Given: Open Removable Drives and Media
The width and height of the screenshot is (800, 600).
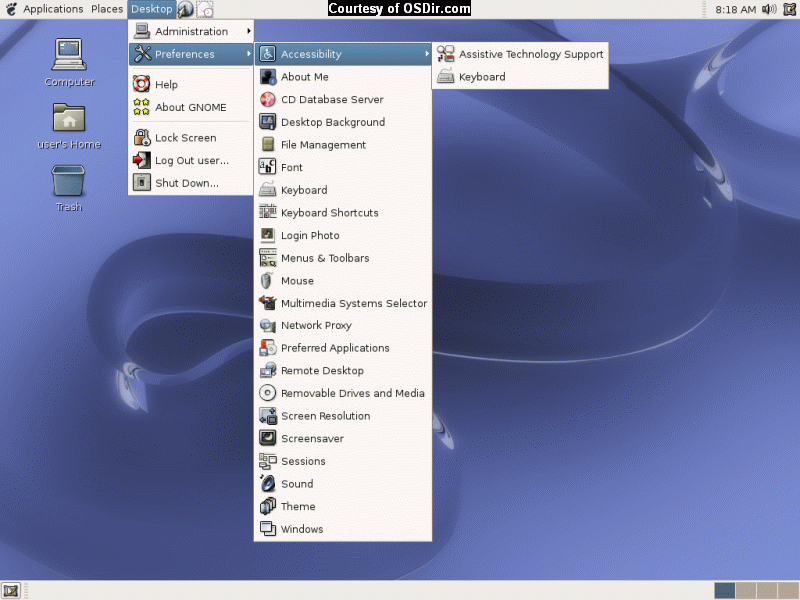Looking at the screenshot, I should pyautogui.click(x=343, y=393).
